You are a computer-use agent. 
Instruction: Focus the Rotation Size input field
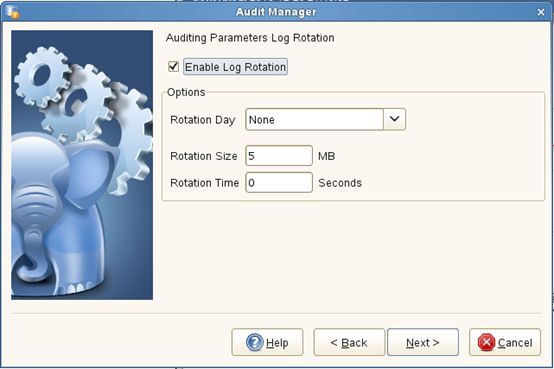point(279,156)
